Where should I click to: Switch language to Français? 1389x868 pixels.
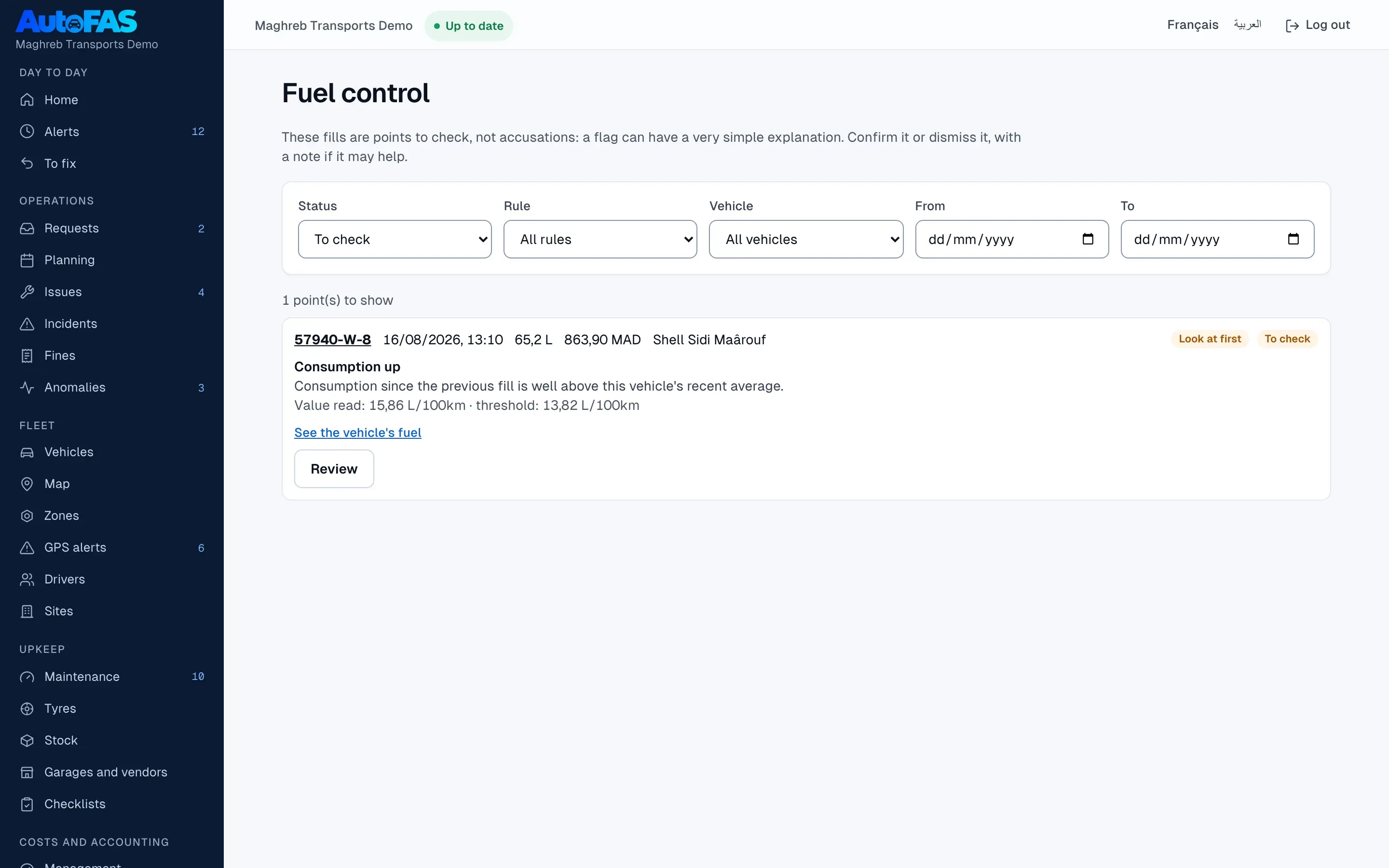(1193, 25)
